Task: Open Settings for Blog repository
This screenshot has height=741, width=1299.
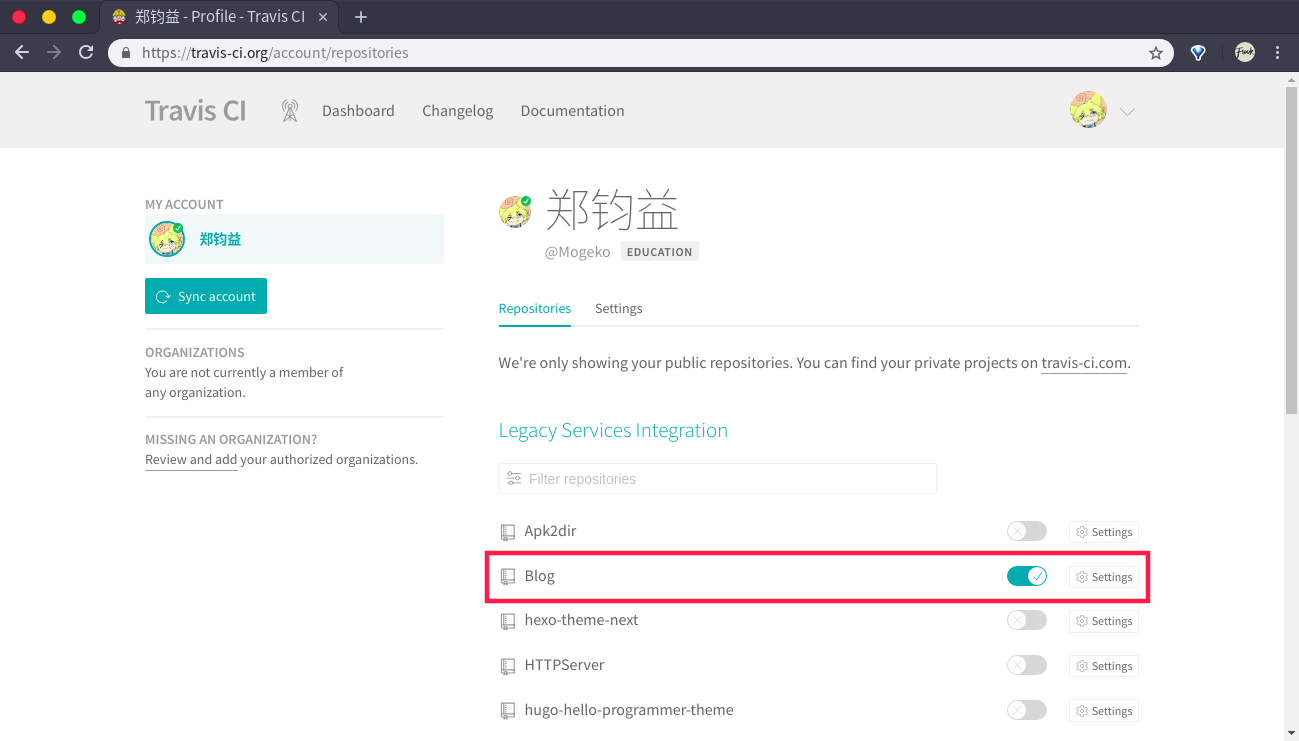Action: (x=1104, y=577)
